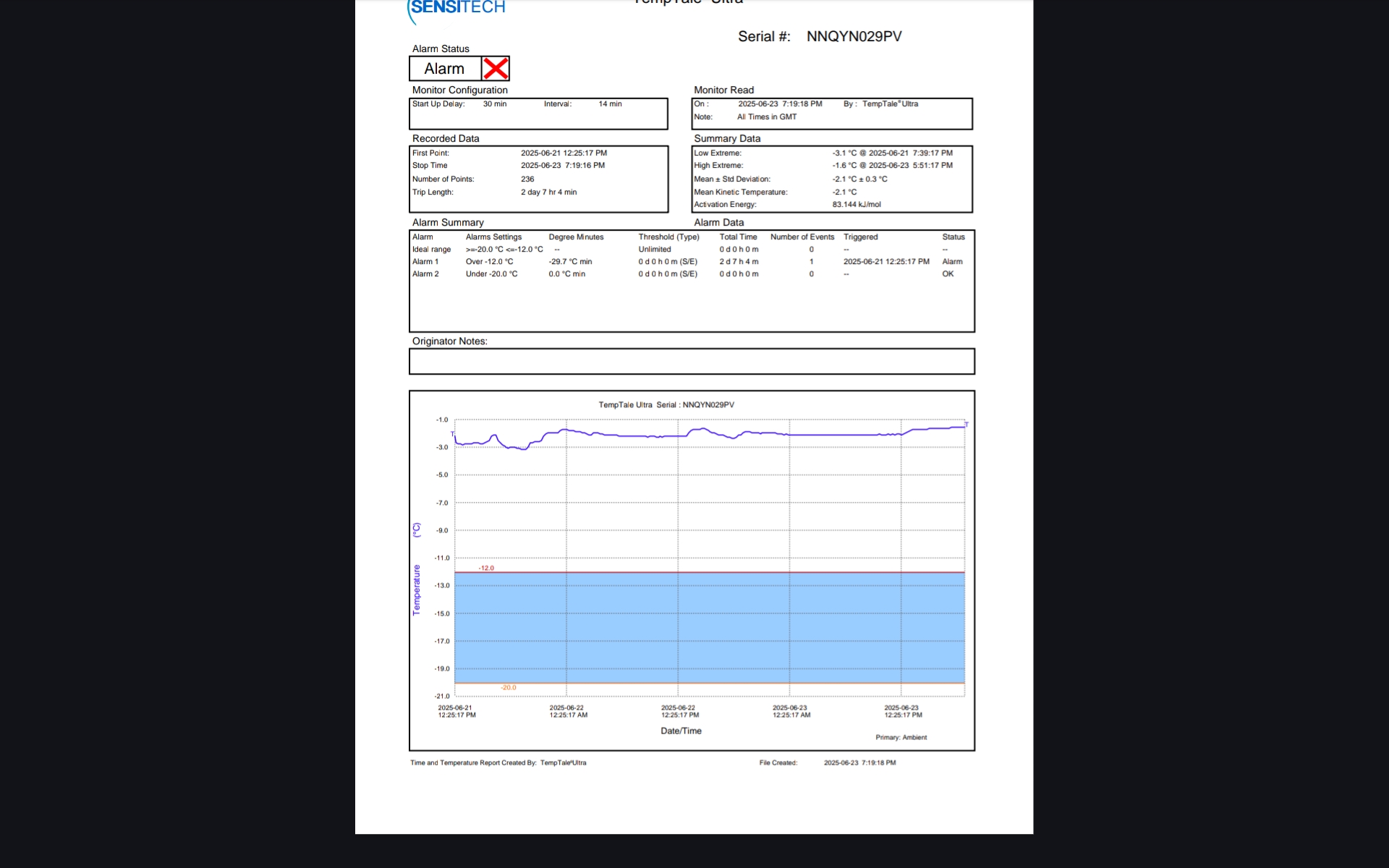Image resolution: width=1389 pixels, height=868 pixels.
Task: Click x-axis tick 2025-06-23 12:25:17 PM
Action: (903, 712)
